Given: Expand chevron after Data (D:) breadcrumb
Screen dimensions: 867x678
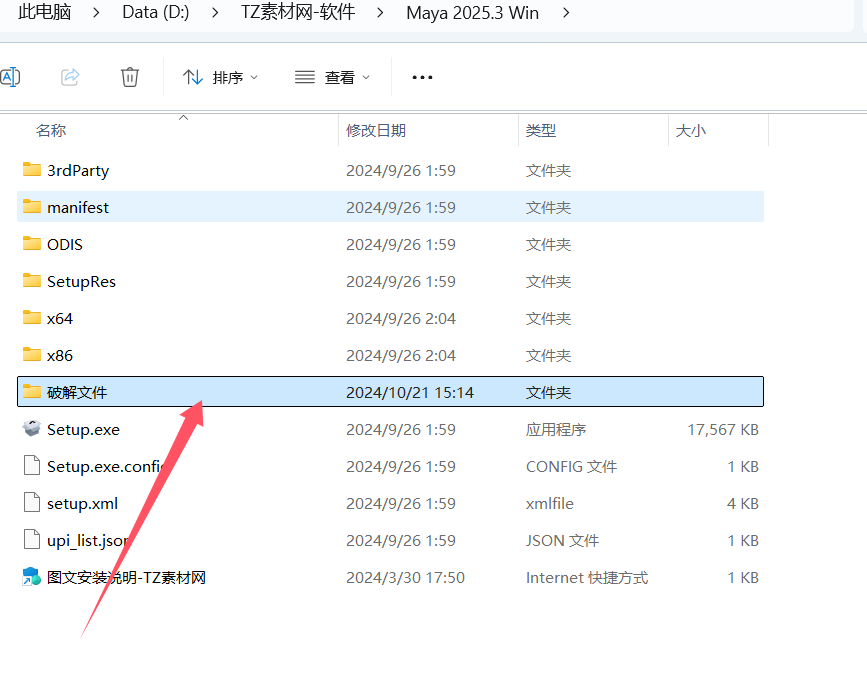Looking at the screenshot, I should click(215, 12).
